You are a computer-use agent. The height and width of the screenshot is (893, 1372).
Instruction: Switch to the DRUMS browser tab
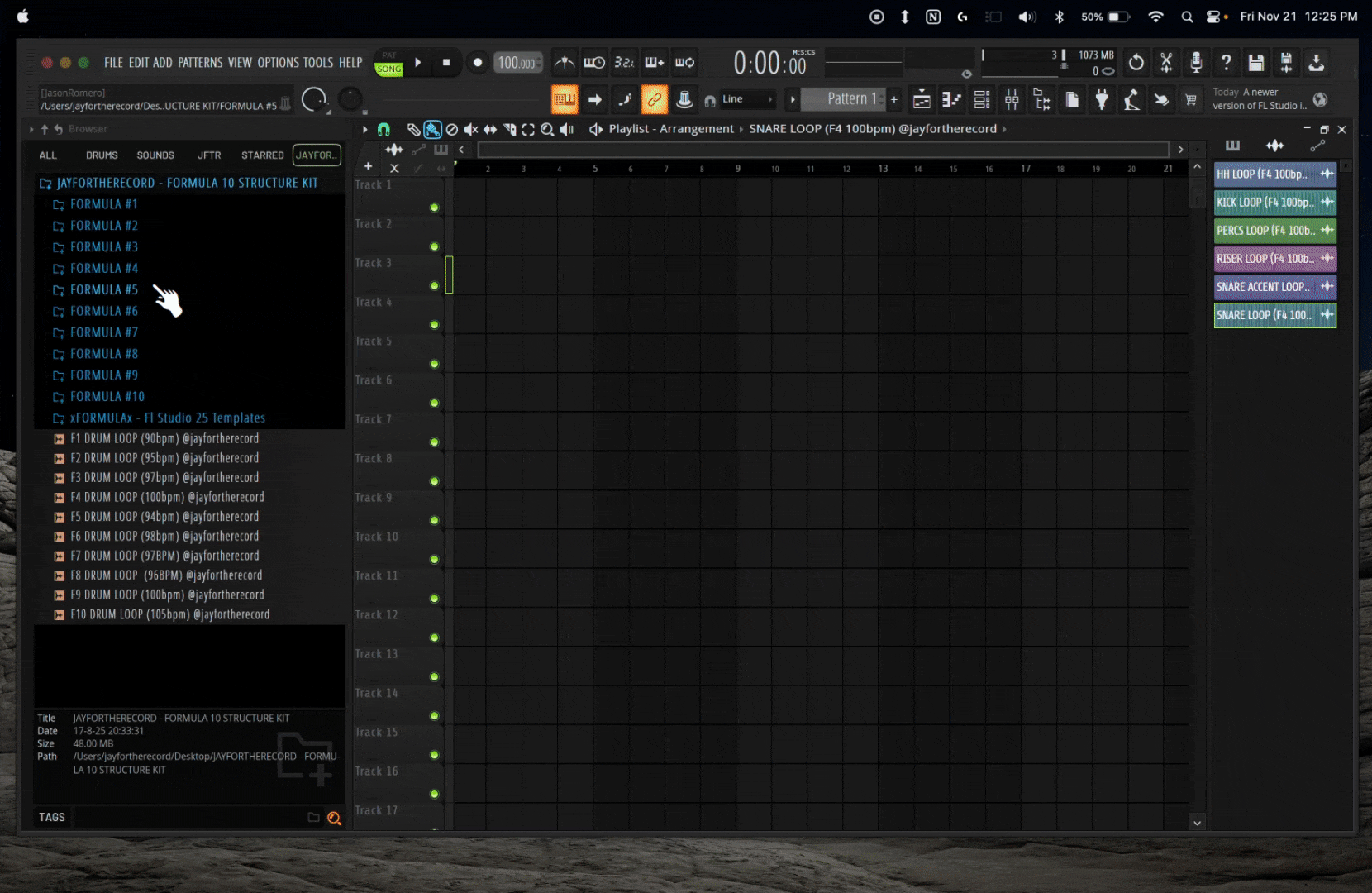(102, 155)
